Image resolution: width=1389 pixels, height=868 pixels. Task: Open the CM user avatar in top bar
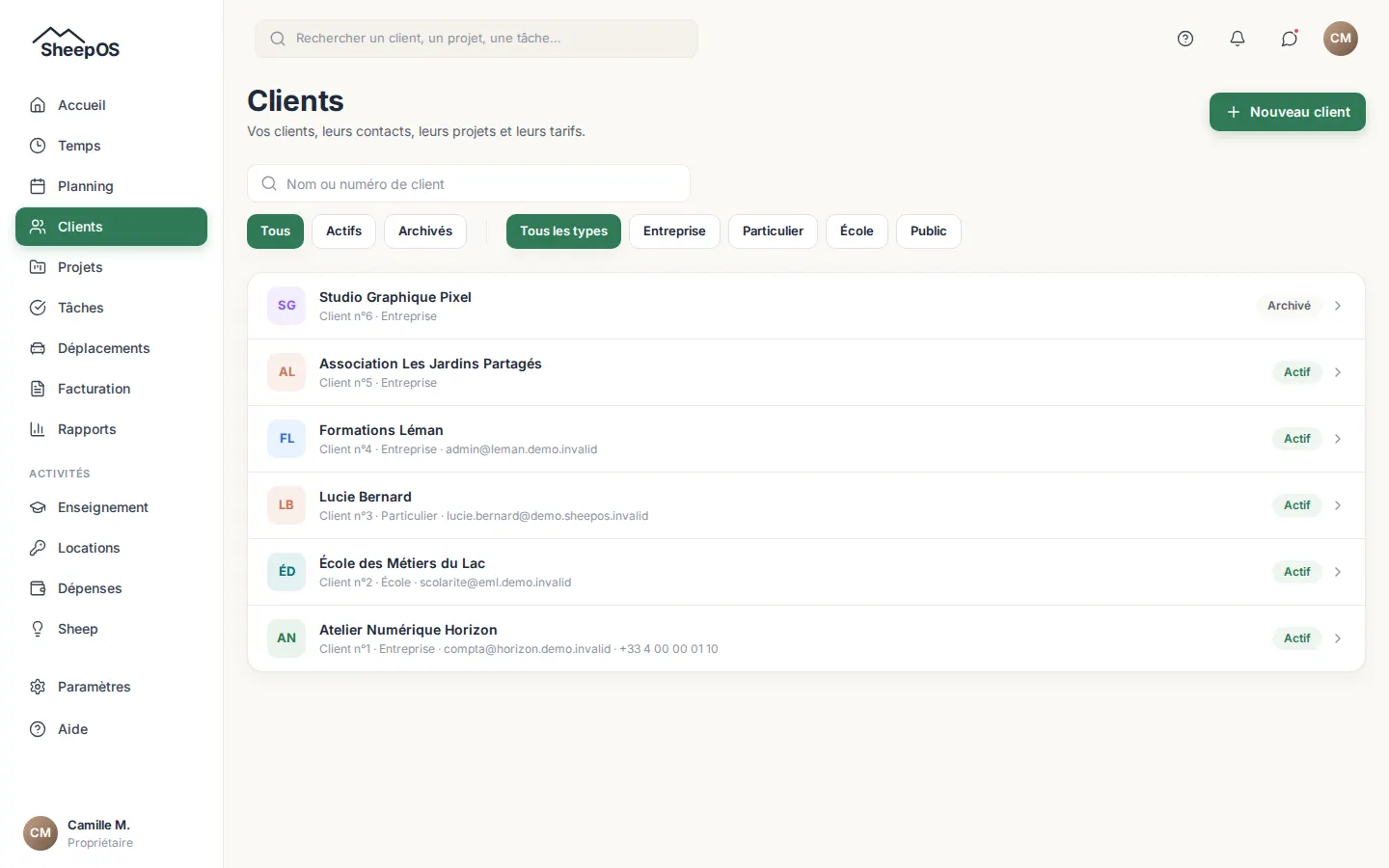point(1341,39)
